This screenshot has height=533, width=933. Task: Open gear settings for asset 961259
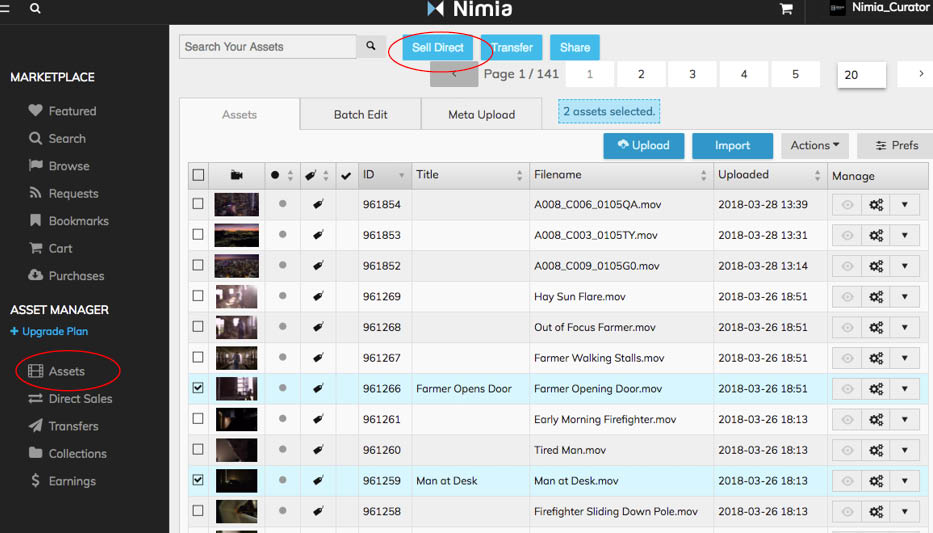click(876, 481)
